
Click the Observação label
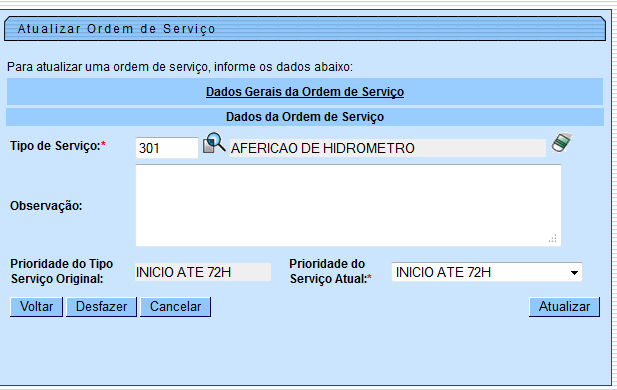(x=46, y=206)
